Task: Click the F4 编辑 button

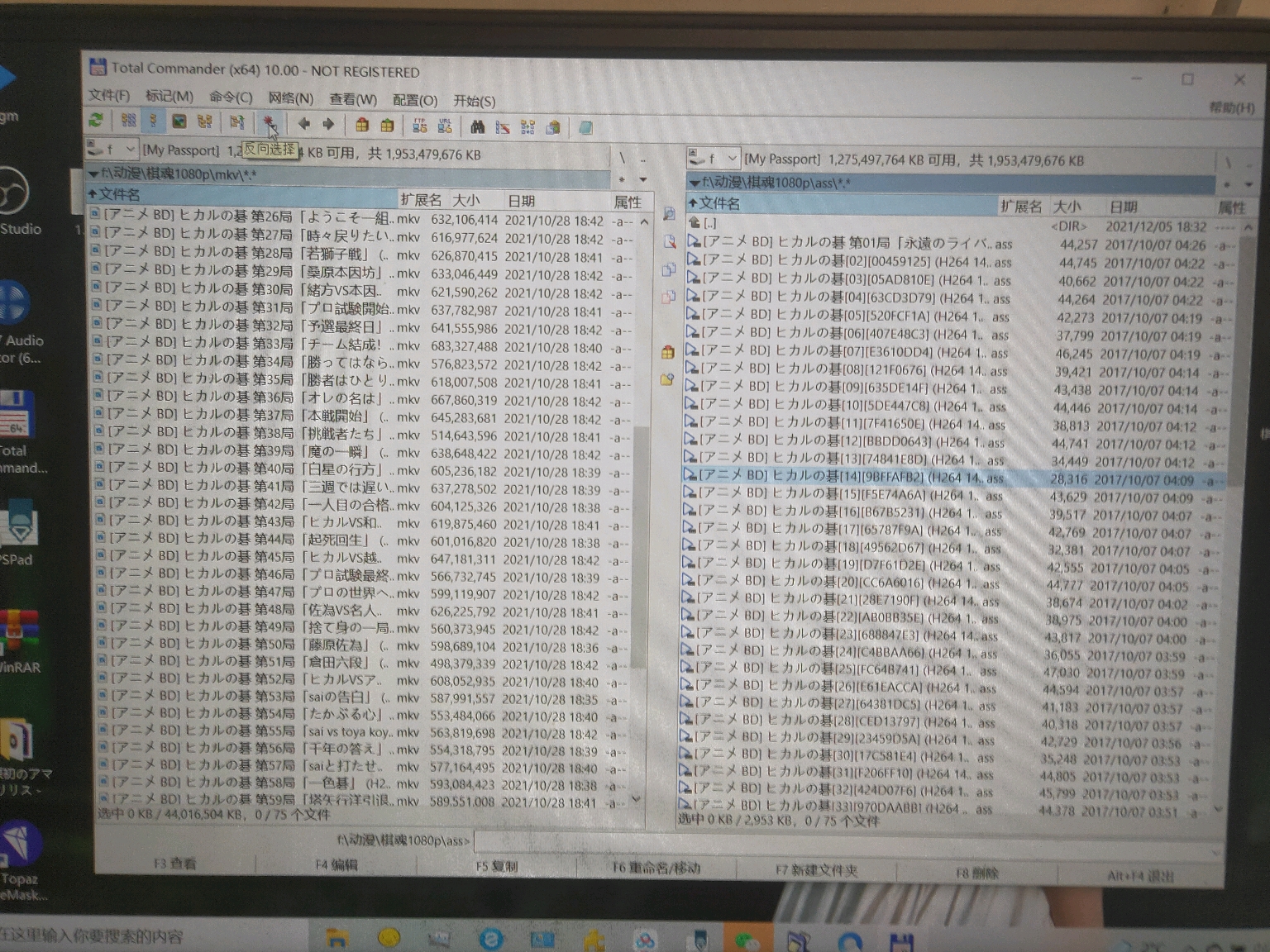Action: (x=337, y=864)
